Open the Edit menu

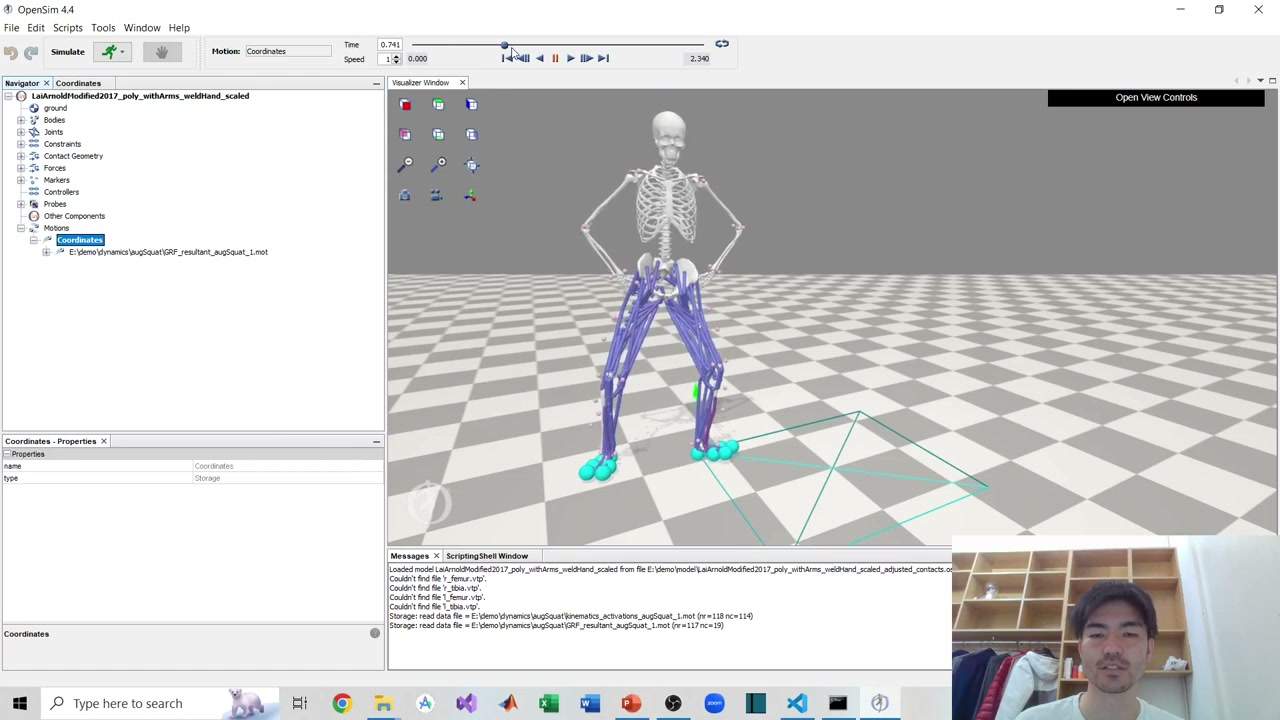(x=36, y=28)
